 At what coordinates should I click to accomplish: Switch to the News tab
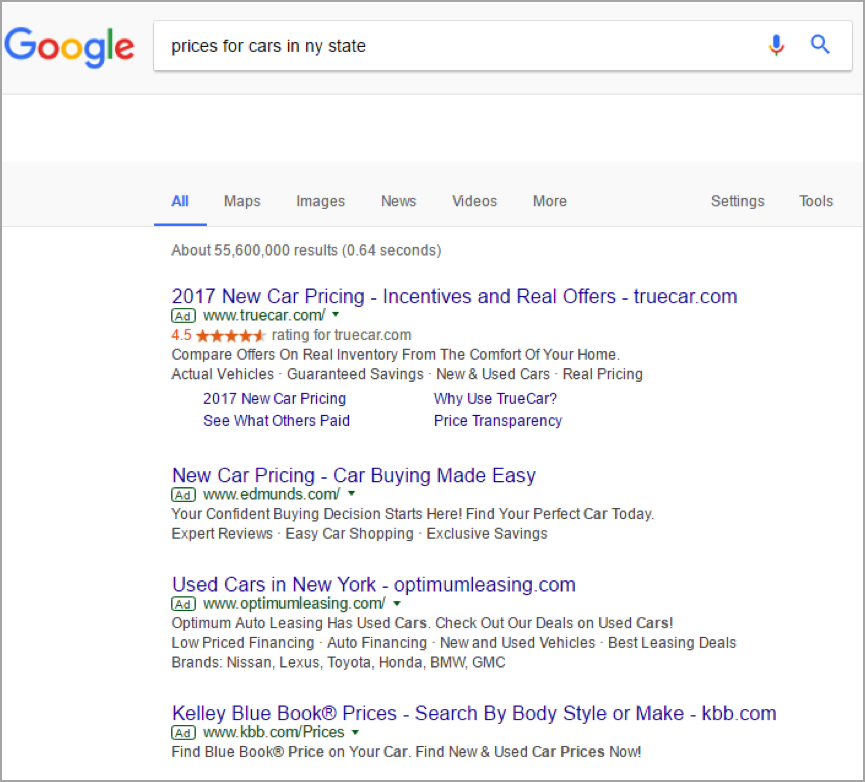398,201
